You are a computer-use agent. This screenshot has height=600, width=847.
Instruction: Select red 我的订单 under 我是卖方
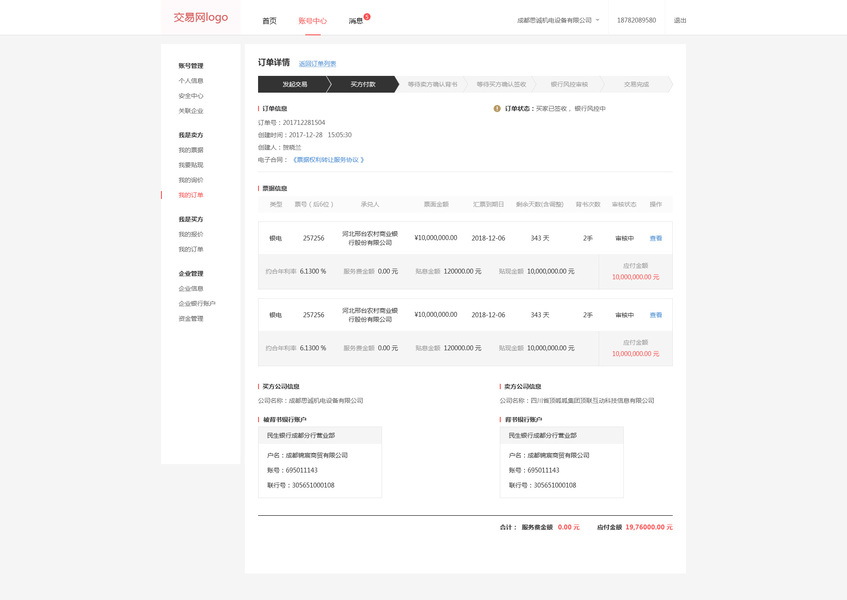191,195
